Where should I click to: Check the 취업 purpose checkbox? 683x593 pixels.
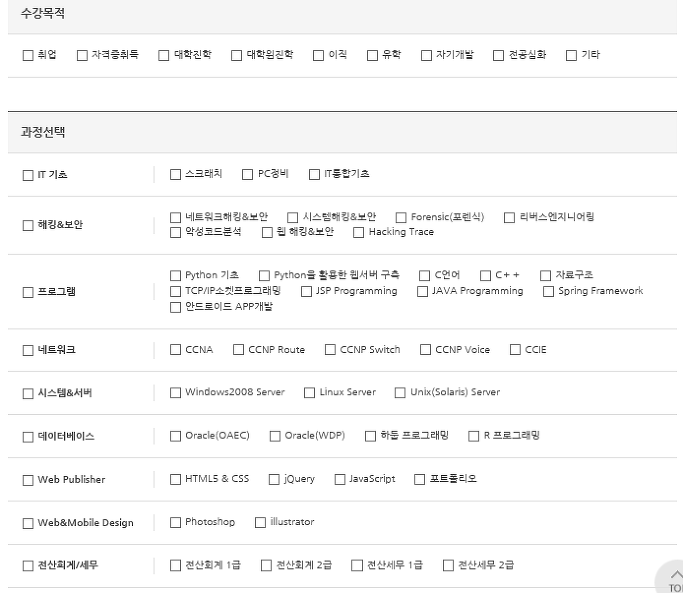pos(28,55)
